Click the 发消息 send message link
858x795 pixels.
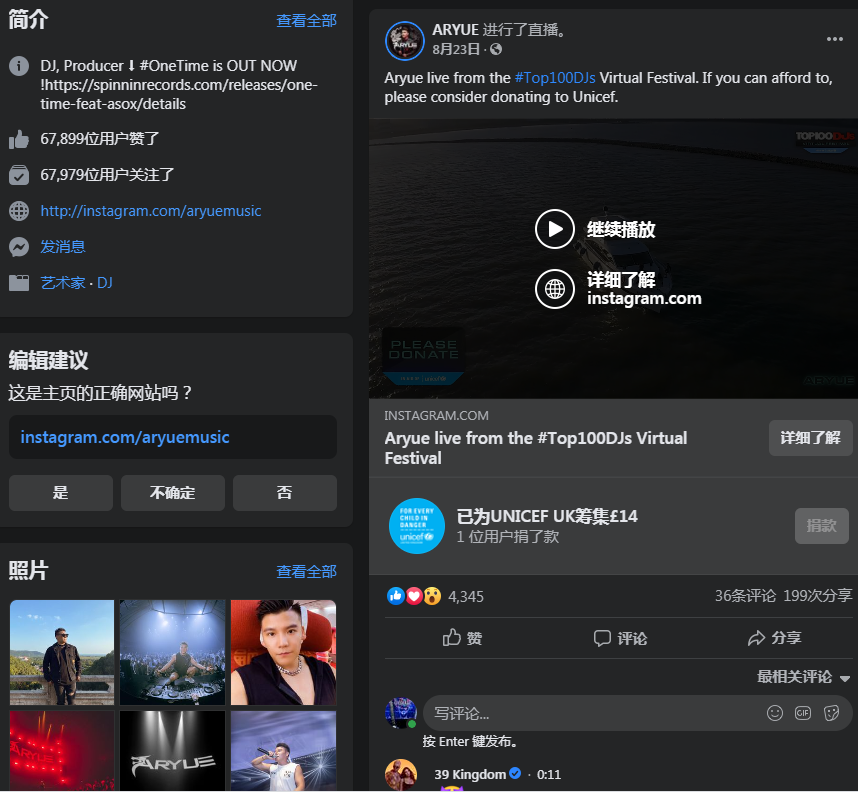point(63,247)
